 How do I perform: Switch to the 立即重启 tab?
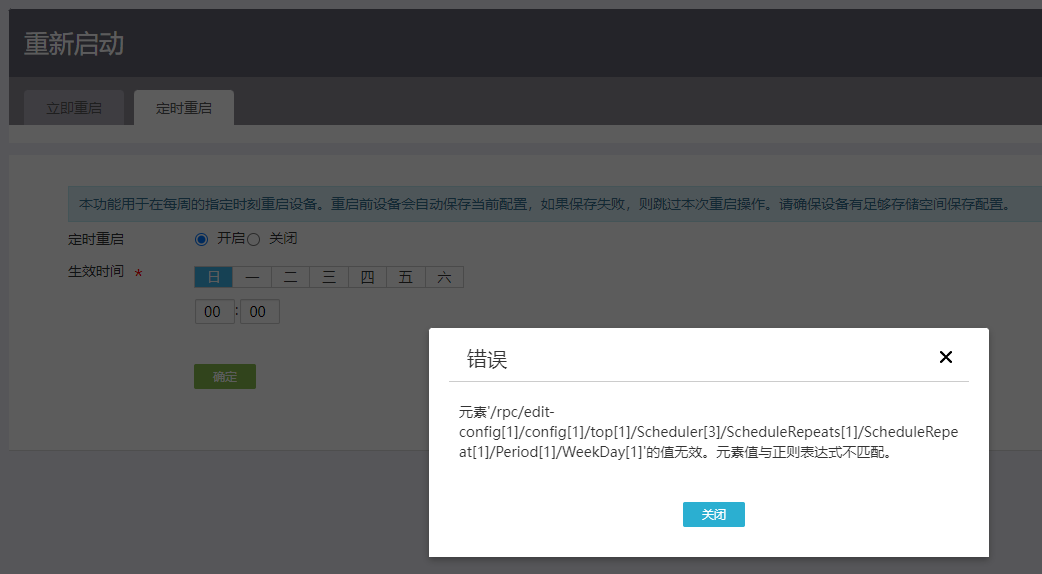coord(74,108)
